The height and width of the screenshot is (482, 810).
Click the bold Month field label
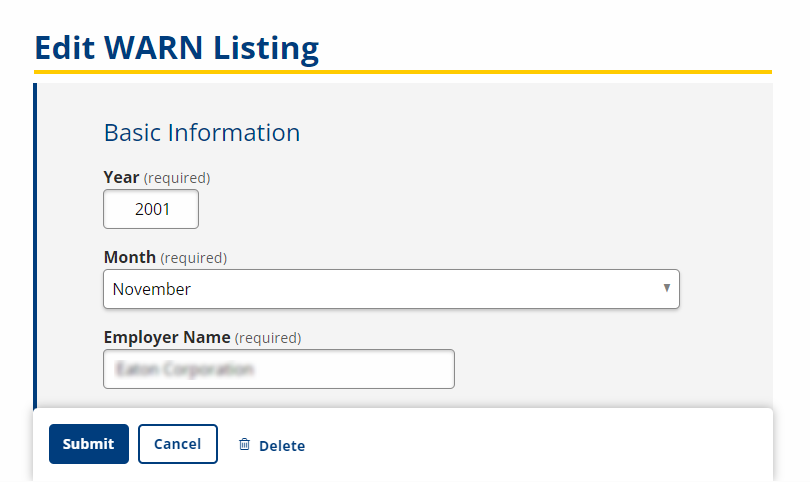click(130, 257)
